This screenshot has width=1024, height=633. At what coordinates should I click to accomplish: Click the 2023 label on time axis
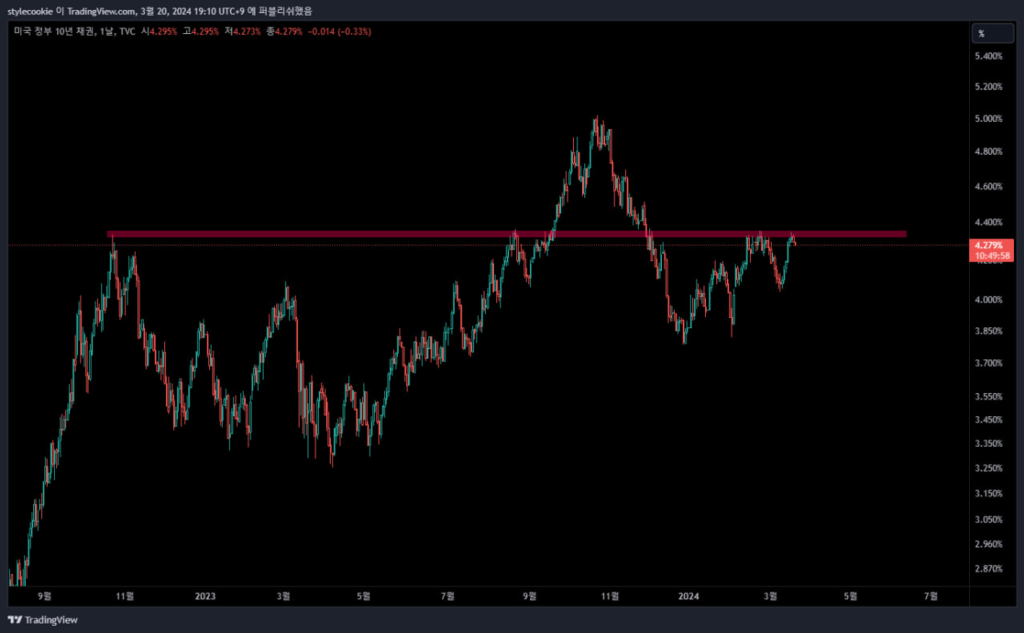204,596
